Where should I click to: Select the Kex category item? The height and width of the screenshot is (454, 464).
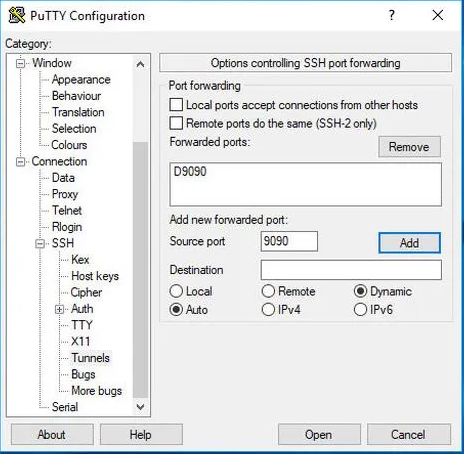point(80,259)
